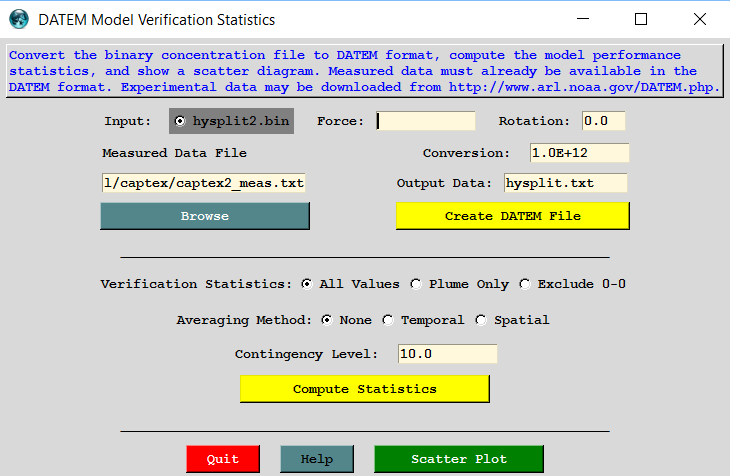Click the Rotation value field
This screenshot has height=476, width=730.
point(603,121)
